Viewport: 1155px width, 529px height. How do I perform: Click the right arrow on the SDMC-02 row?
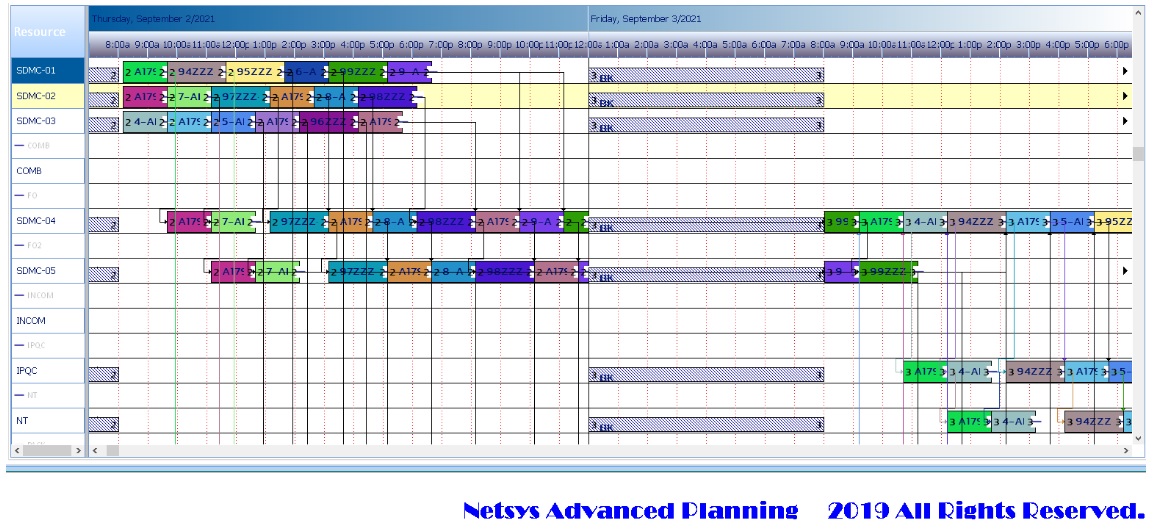tap(1125, 96)
